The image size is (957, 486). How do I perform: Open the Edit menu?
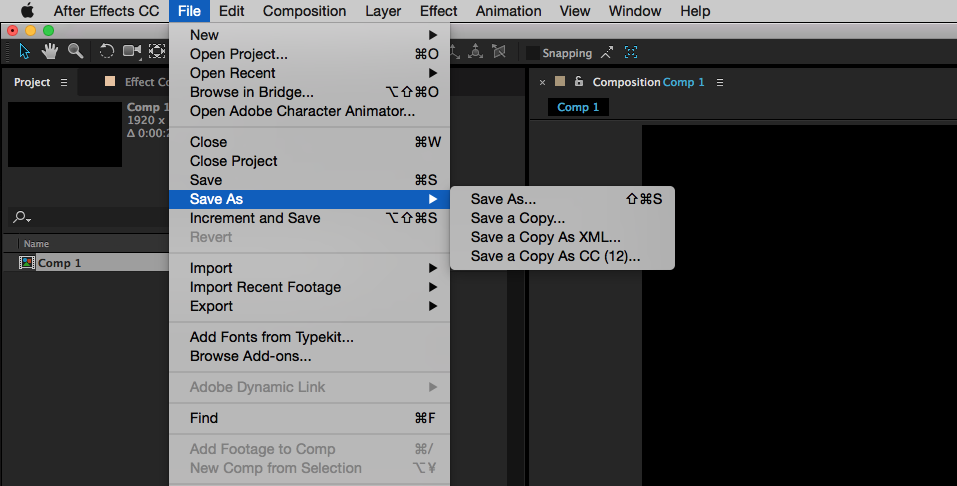[x=231, y=11]
